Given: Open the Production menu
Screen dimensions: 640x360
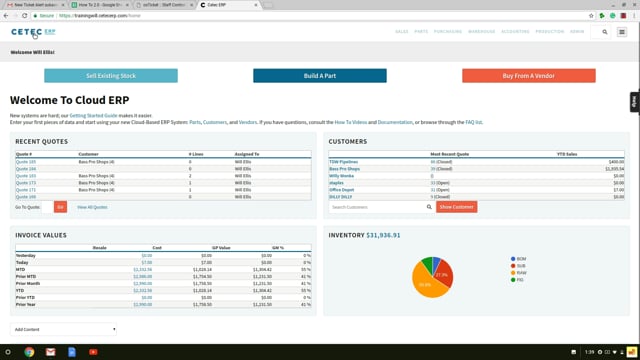Looking at the screenshot, I should 549,31.
